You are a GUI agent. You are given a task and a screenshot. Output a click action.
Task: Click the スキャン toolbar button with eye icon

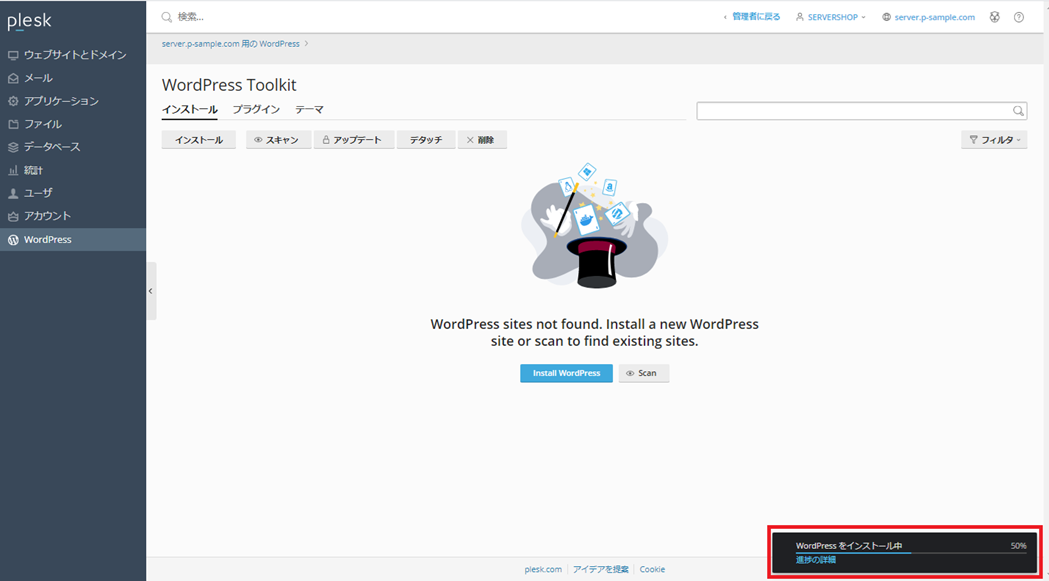point(277,140)
